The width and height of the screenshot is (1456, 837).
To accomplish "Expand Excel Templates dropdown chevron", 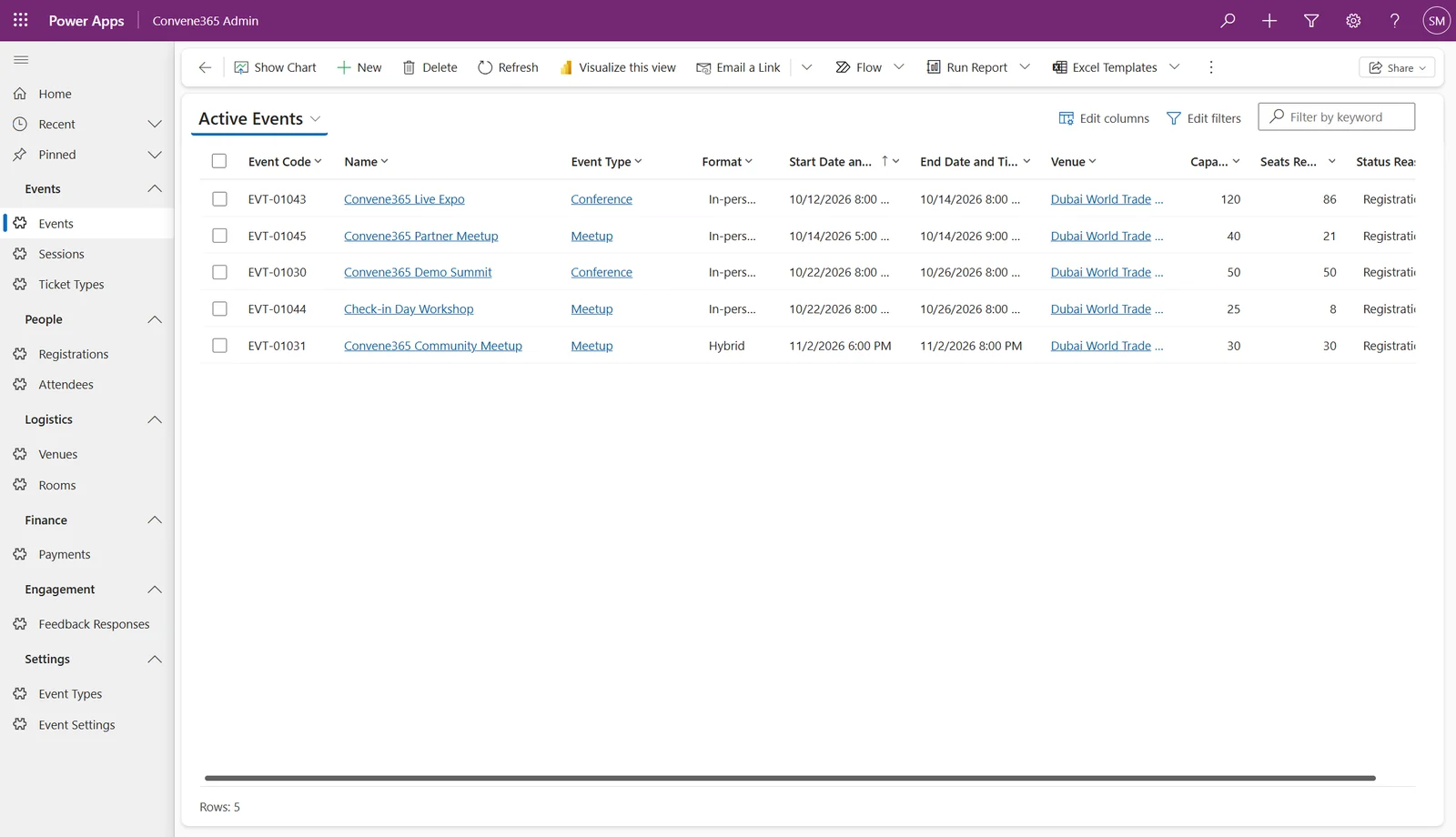I will [x=1174, y=67].
